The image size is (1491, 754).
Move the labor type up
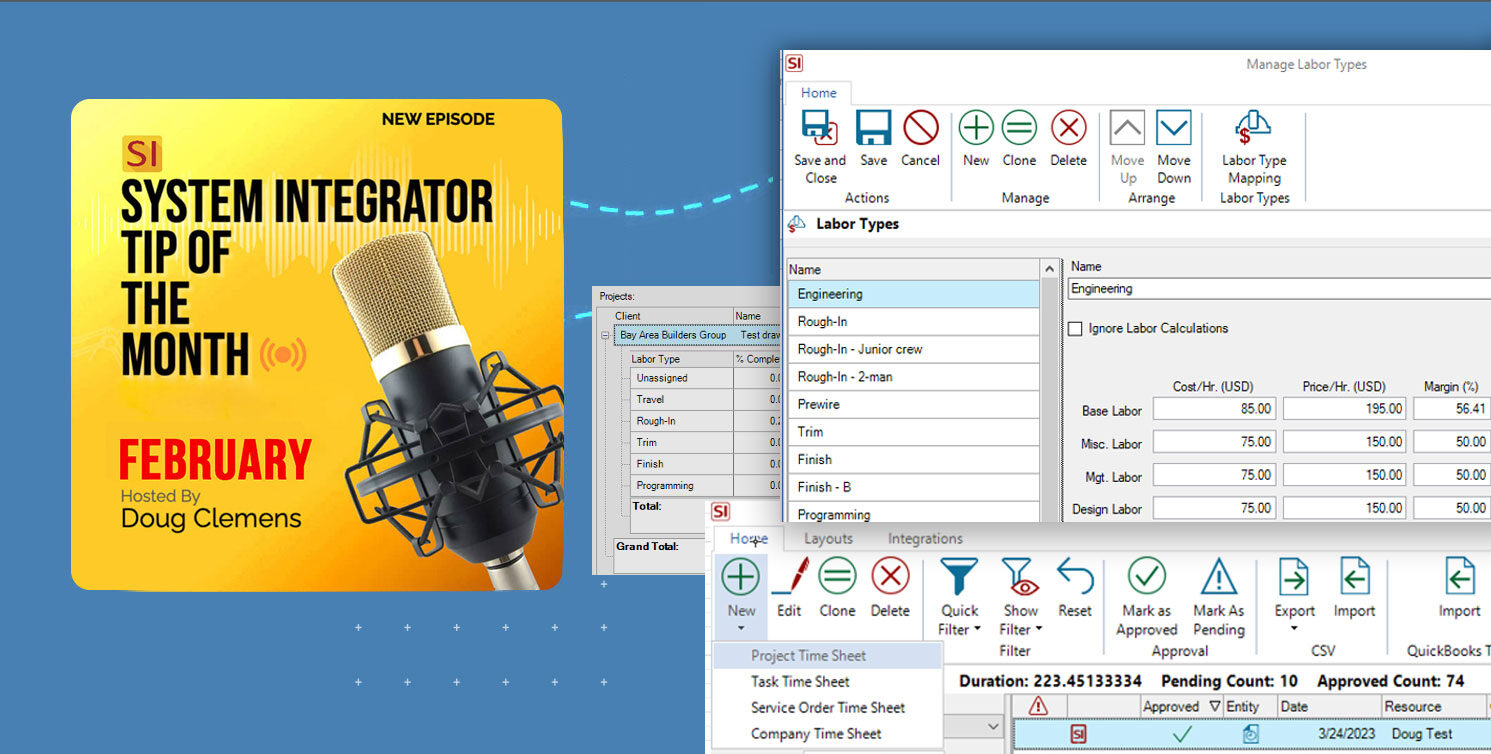(x=1127, y=147)
